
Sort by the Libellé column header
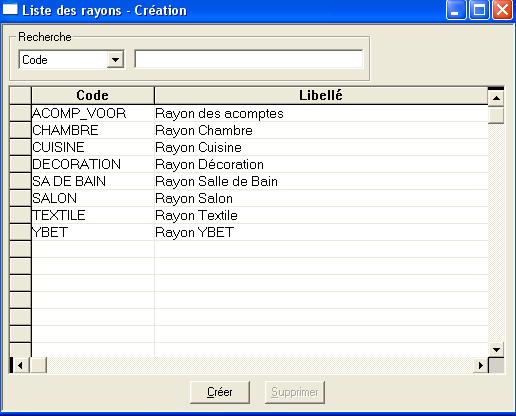(321, 95)
